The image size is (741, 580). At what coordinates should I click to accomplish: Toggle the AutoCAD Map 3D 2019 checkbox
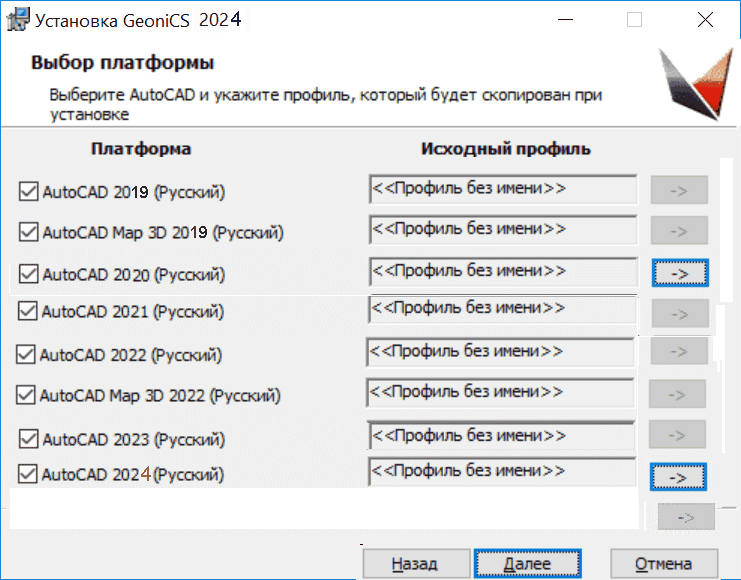(29, 232)
